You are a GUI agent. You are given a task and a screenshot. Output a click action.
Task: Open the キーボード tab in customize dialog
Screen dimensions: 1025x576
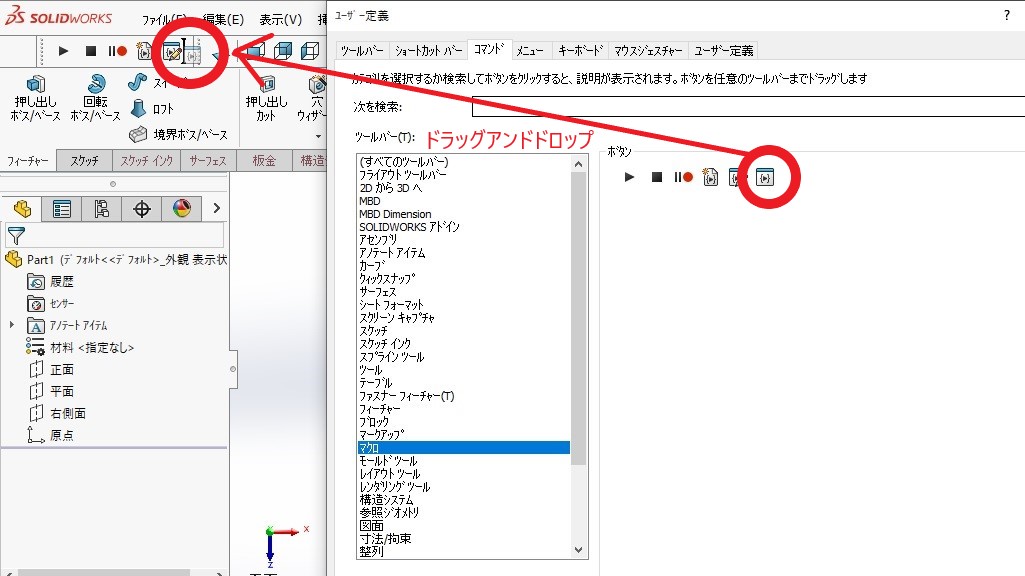tap(580, 50)
